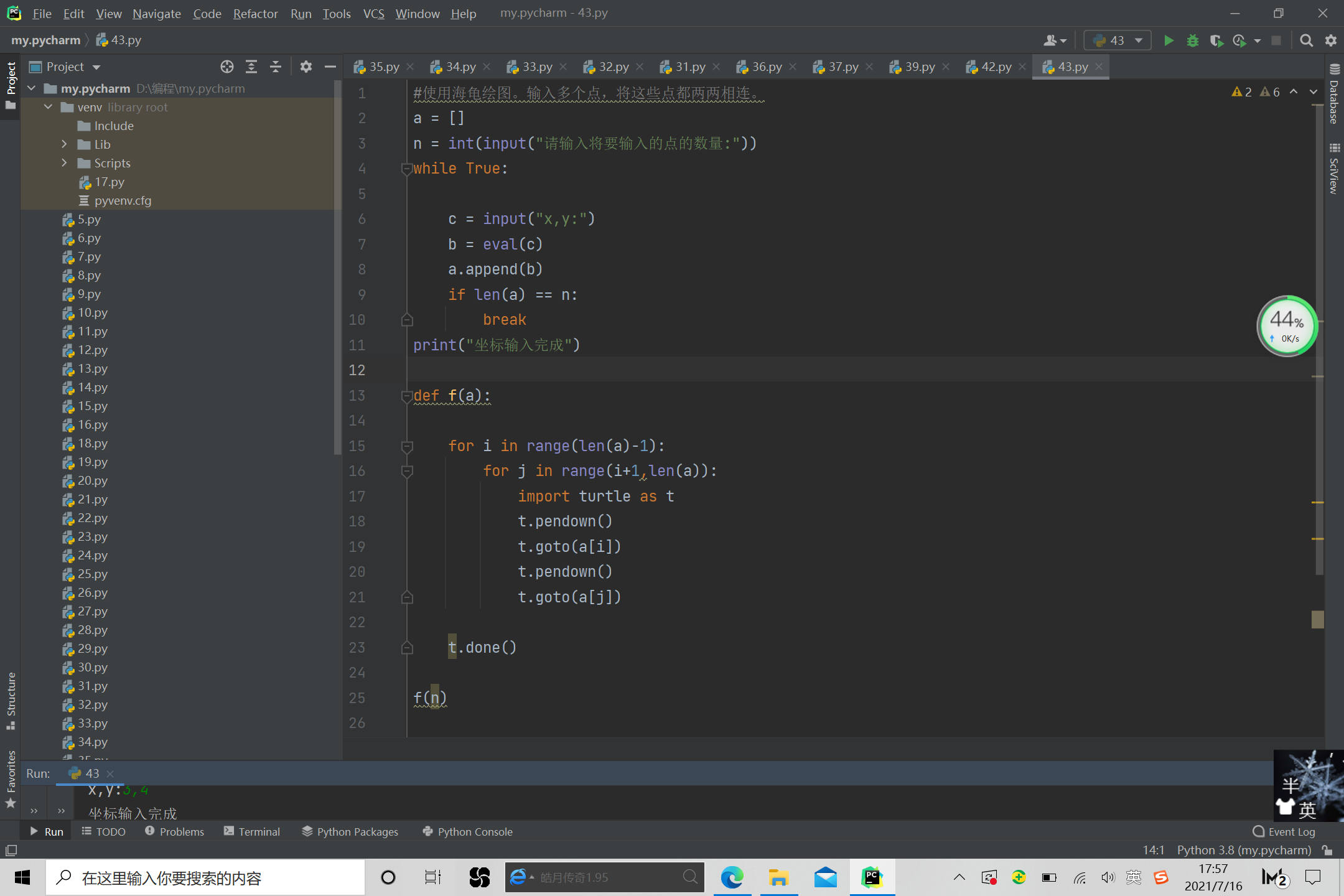Open Favorites tool window on left edge

[11, 779]
